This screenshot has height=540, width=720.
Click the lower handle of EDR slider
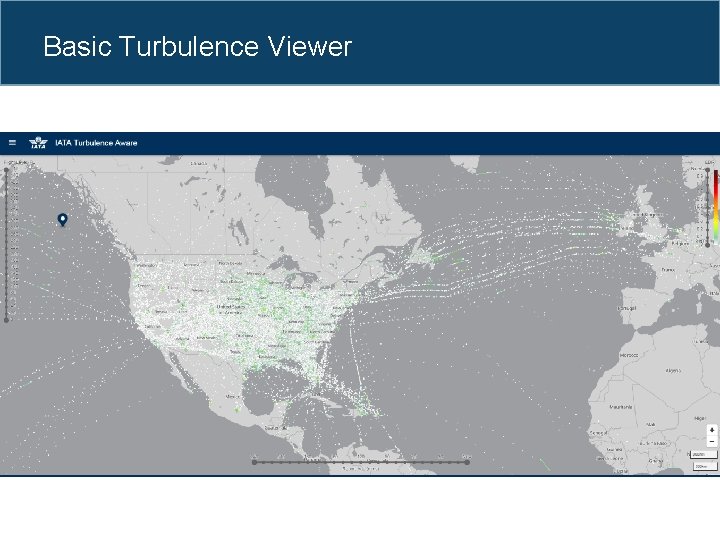point(708,245)
